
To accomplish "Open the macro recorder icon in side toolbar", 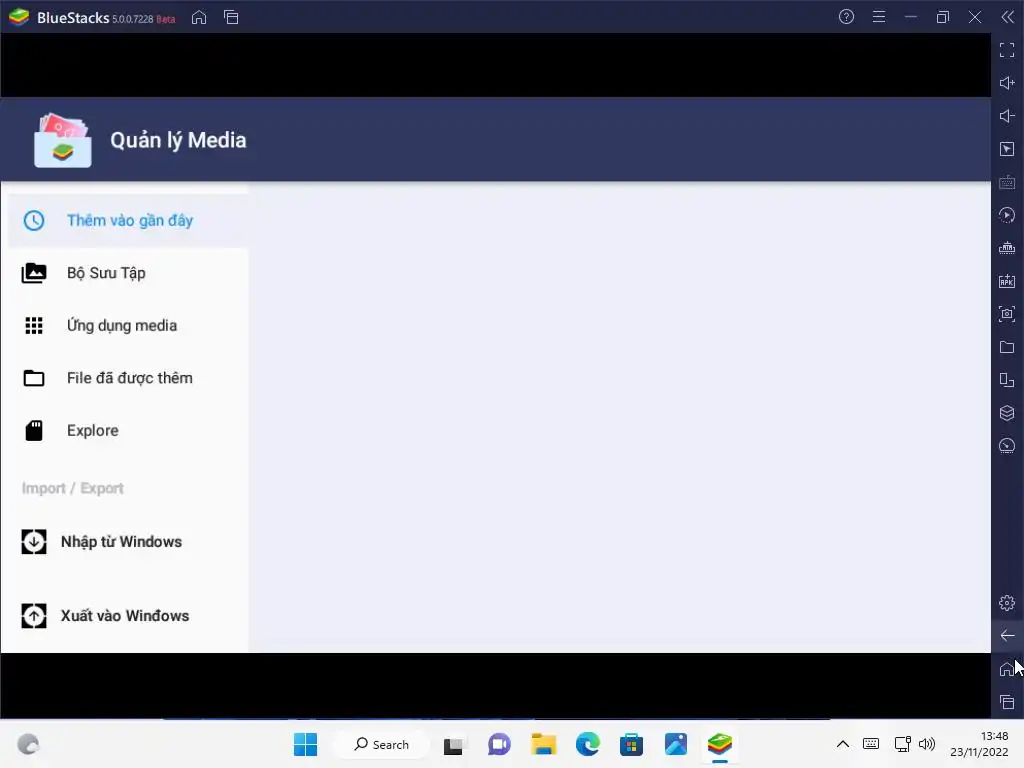I will pos(1007,248).
